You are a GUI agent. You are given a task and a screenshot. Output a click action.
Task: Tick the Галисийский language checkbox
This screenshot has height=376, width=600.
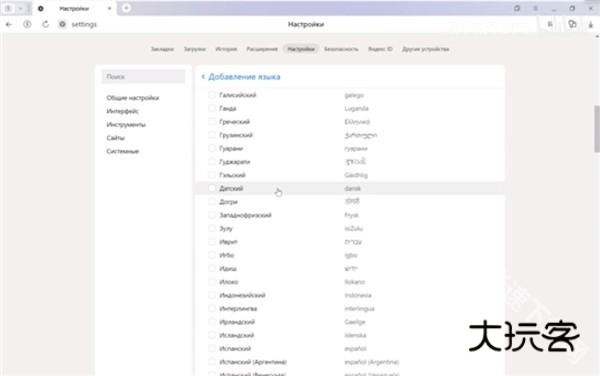click(212, 95)
